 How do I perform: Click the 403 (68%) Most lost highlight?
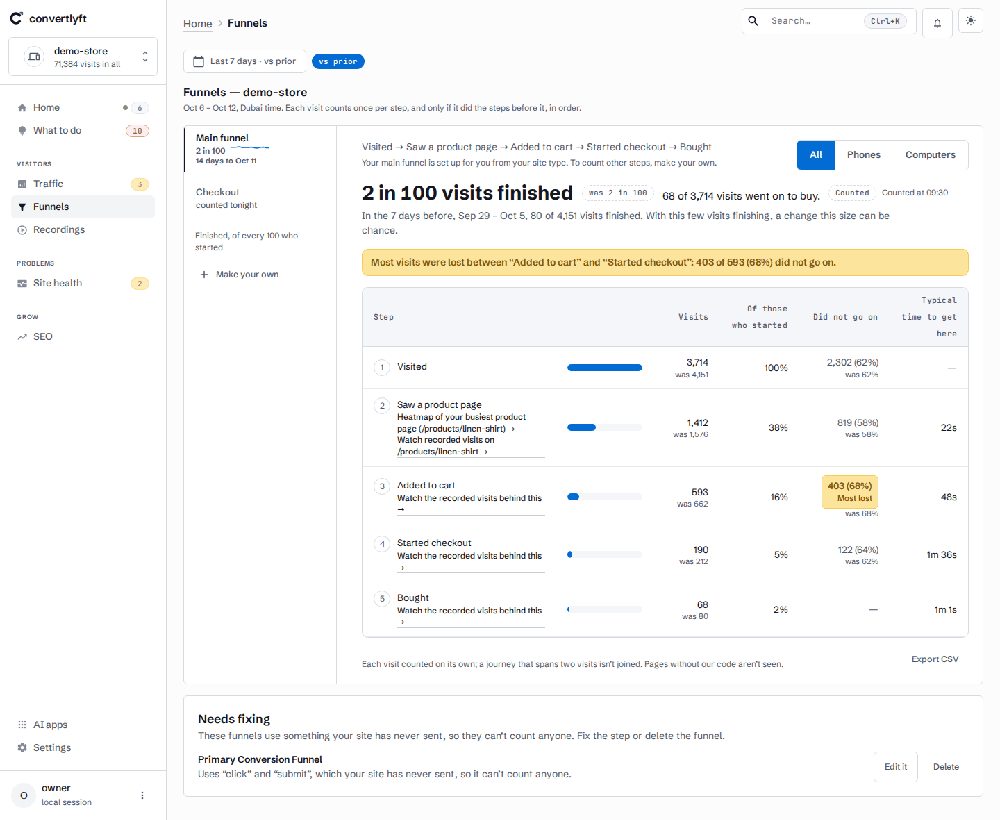pyautogui.click(x=849, y=492)
